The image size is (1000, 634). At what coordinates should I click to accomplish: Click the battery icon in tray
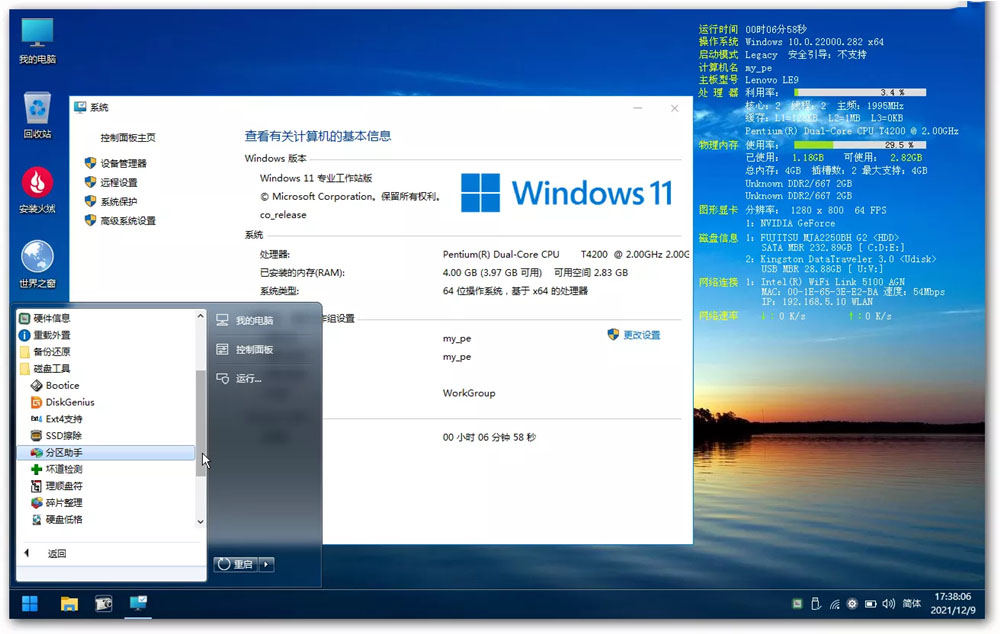[871, 603]
